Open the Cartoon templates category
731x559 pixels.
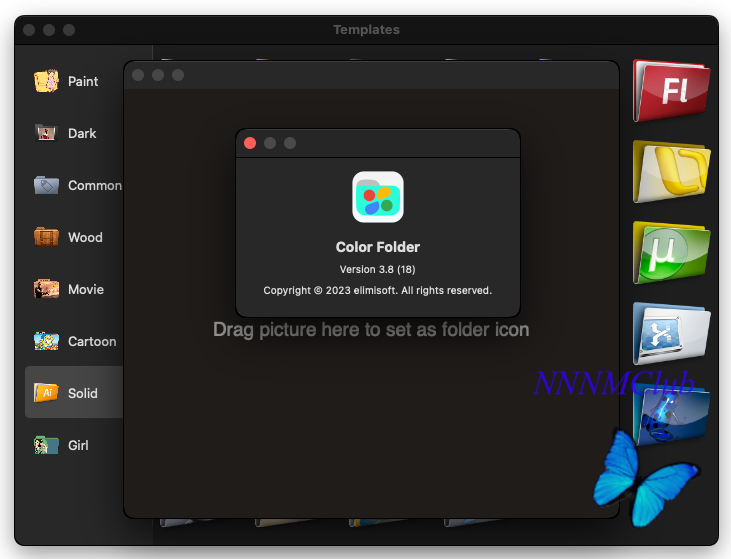[x=74, y=341]
